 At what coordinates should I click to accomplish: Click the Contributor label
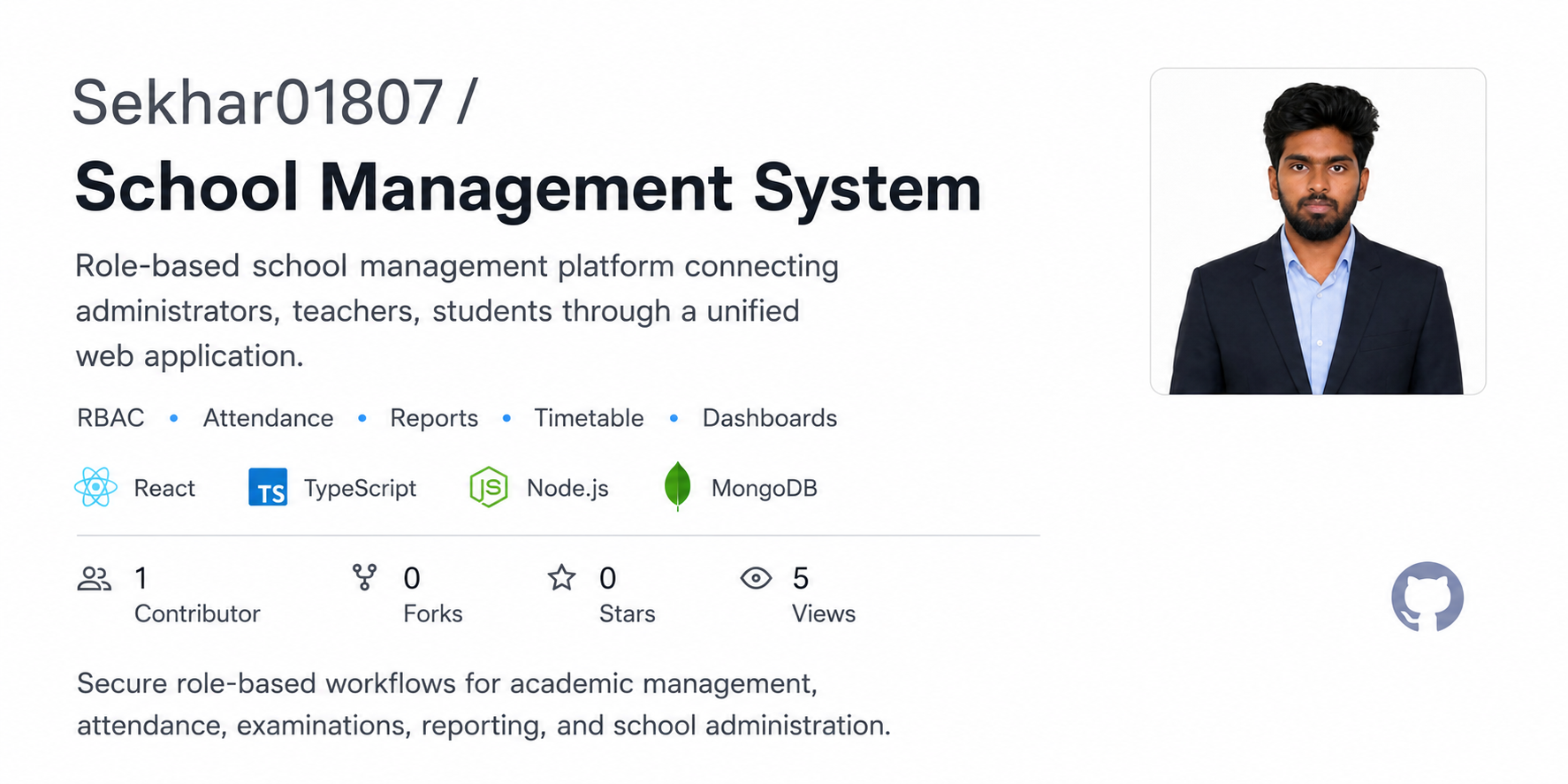[x=197, y=613]
